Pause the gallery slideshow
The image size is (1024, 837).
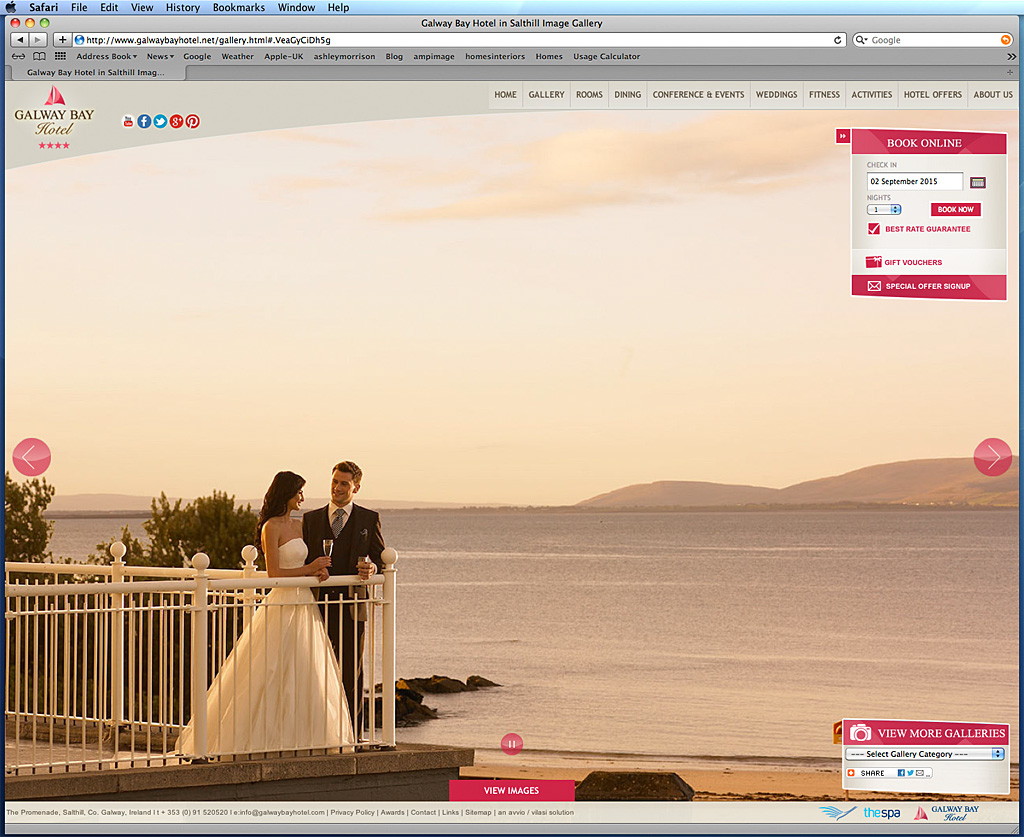pos(512,743)
